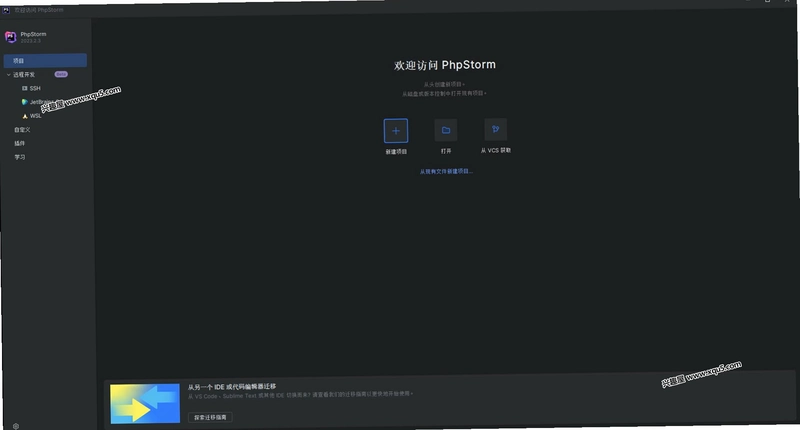Switch to the 插件 tab

tap(20, 143)
